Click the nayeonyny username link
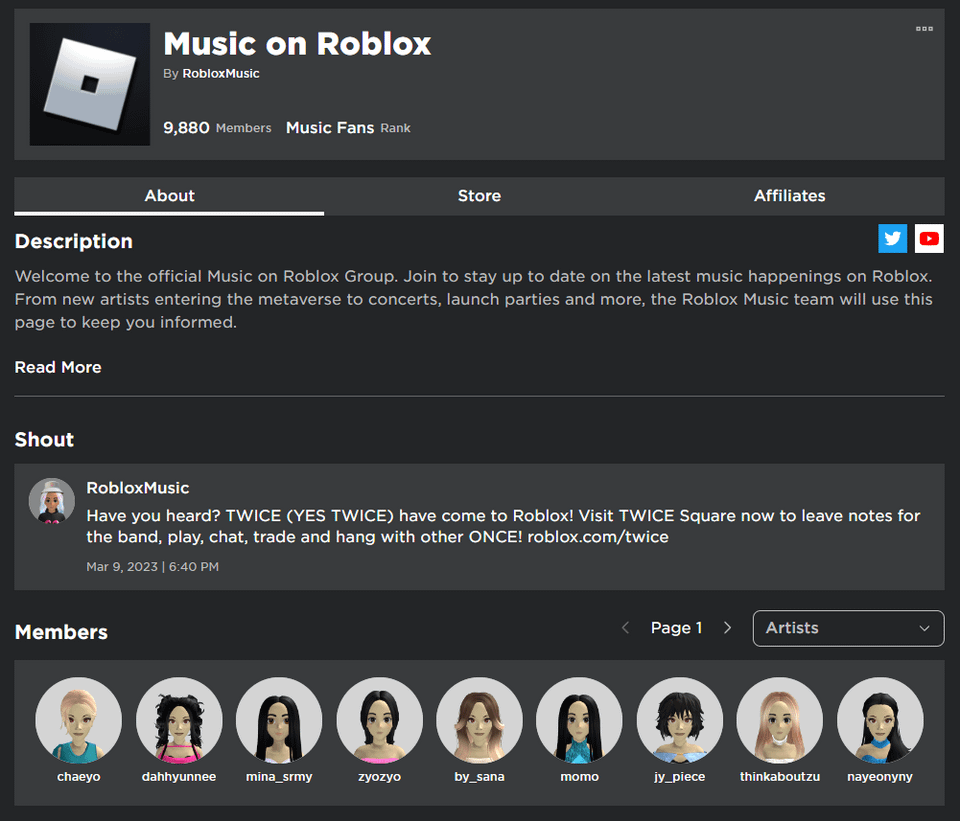Screen dimensions: 960x821 (x=879, y=776)
